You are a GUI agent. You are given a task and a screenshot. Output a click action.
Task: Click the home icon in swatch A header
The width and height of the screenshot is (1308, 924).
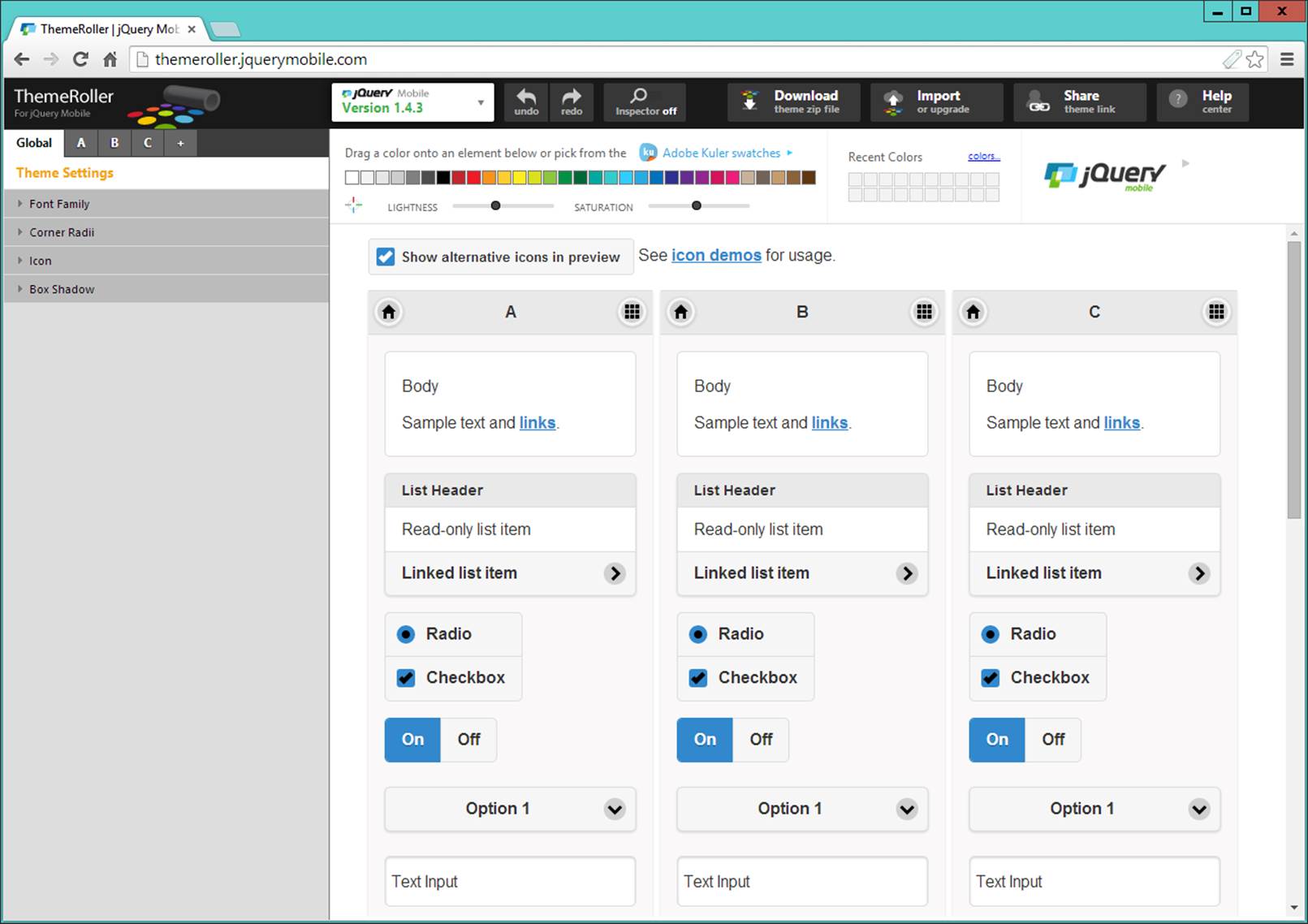tap(389, 312)
